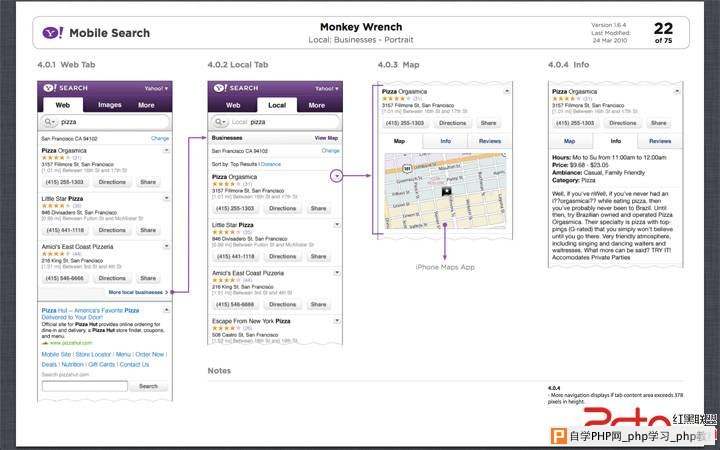The height and width of the screenshot is (450, 720).
Task: Click the Yahoo logo beside Mobile Search
Action: pos(52,33)
